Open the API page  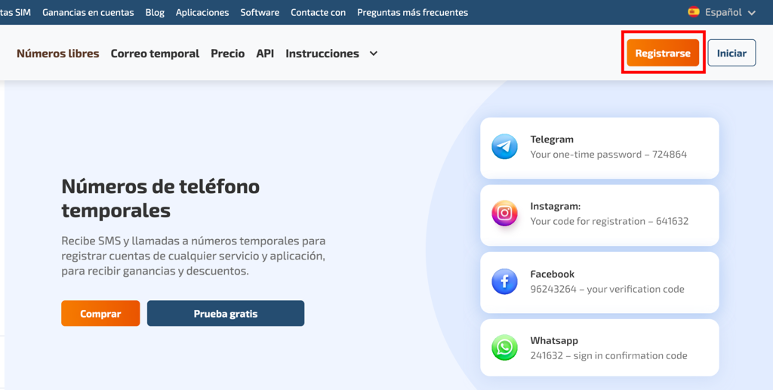[x=265, y=53]
